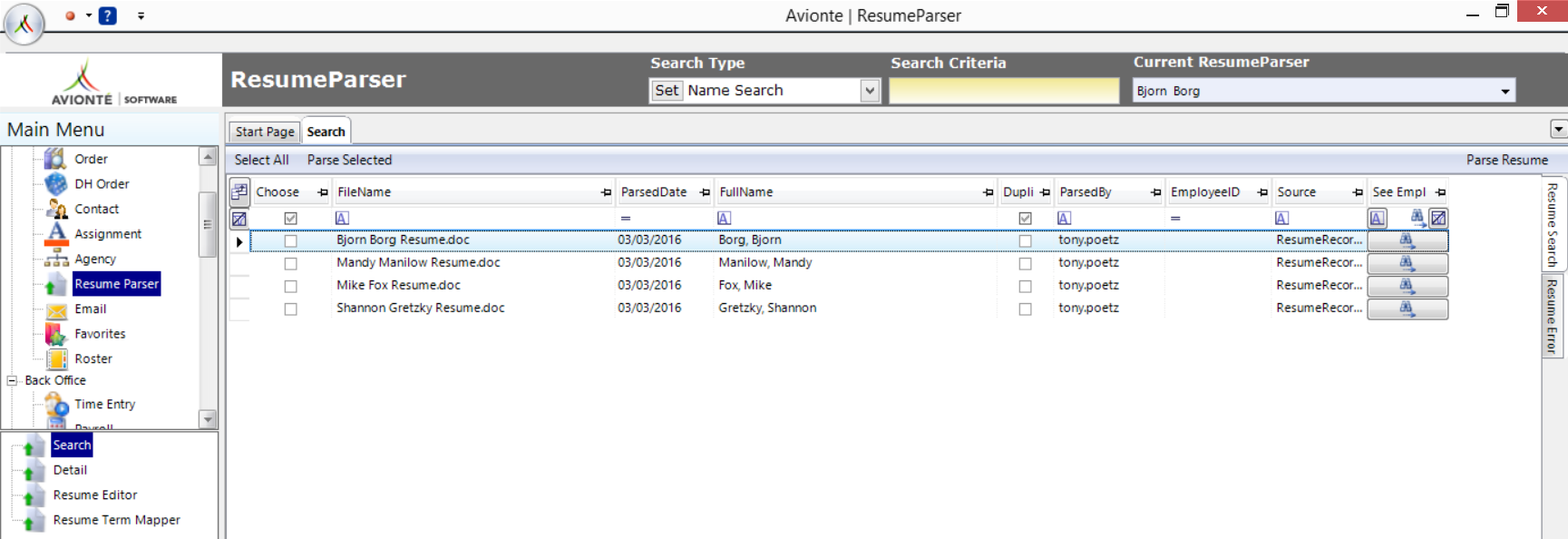Click the Set button beside Name Search
The width and height of the screenshot is (1568, 539).
click(x=667, y=91)
